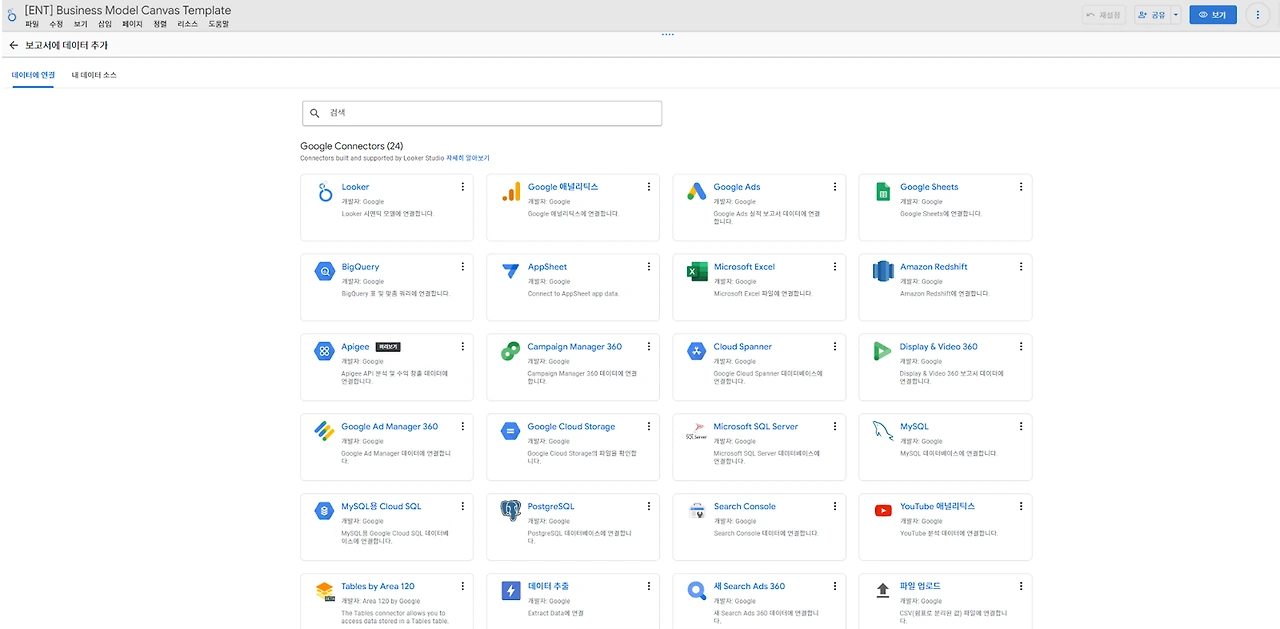Open three-dot menu on 파일 업로드 card
The height and width of the screenshot is (629, 1280).
(x=1020, y=587)
